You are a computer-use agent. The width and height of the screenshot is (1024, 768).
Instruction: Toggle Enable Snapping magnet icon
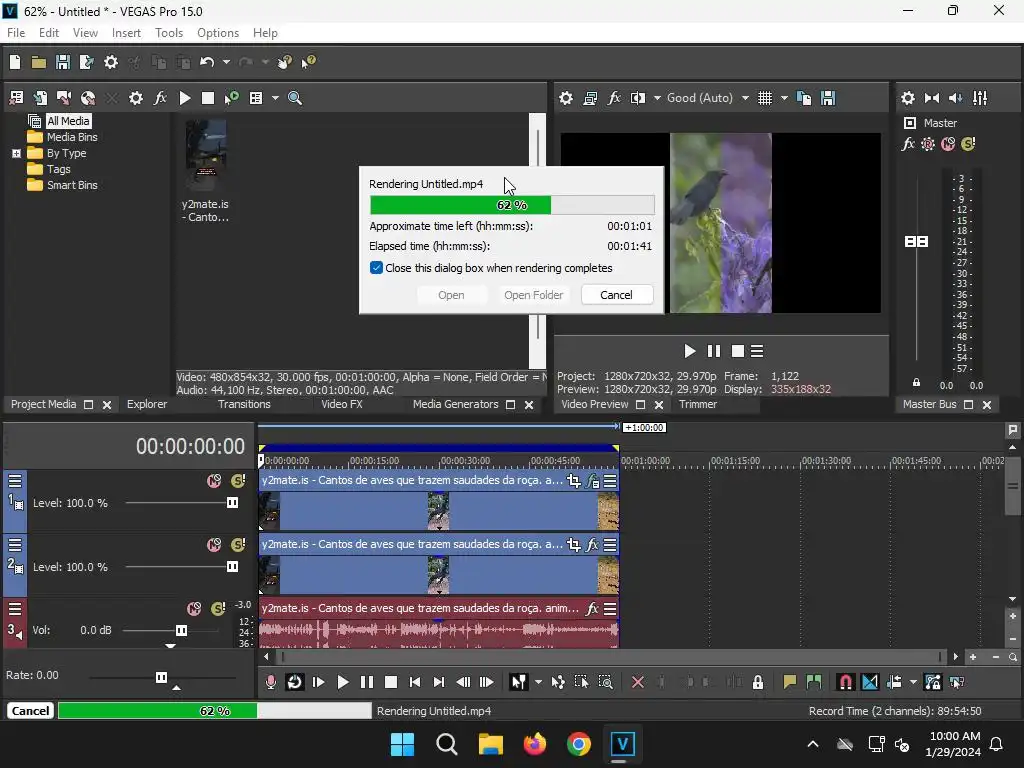click(x=845, y=682)
